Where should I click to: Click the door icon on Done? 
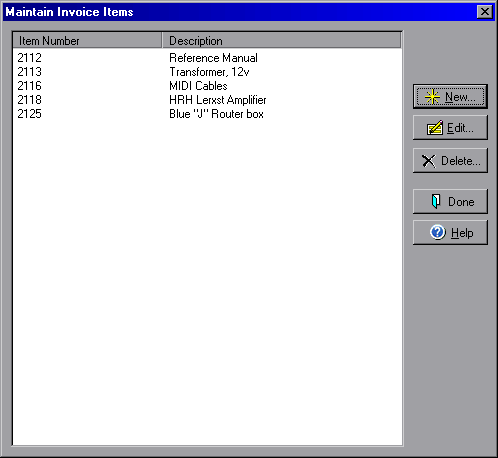pyautogui.click(x=436, y=201)
